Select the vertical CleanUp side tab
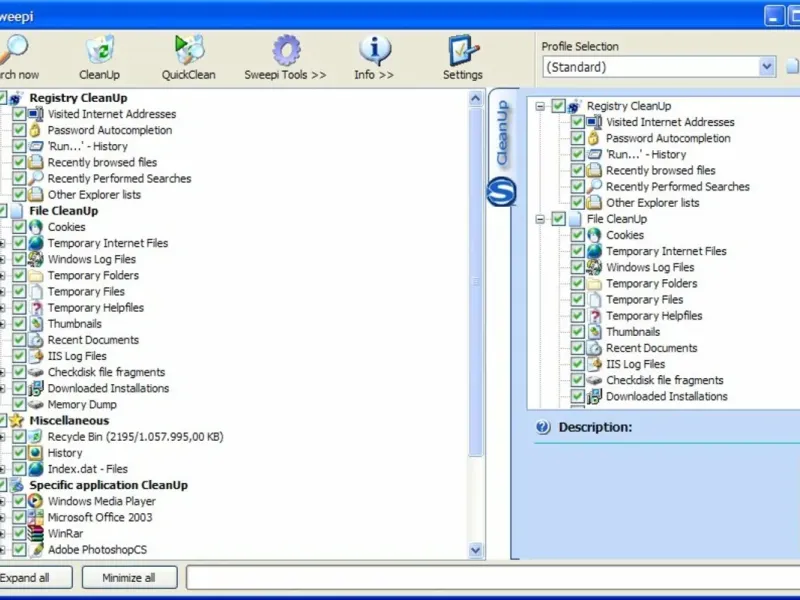 (502, 133)
